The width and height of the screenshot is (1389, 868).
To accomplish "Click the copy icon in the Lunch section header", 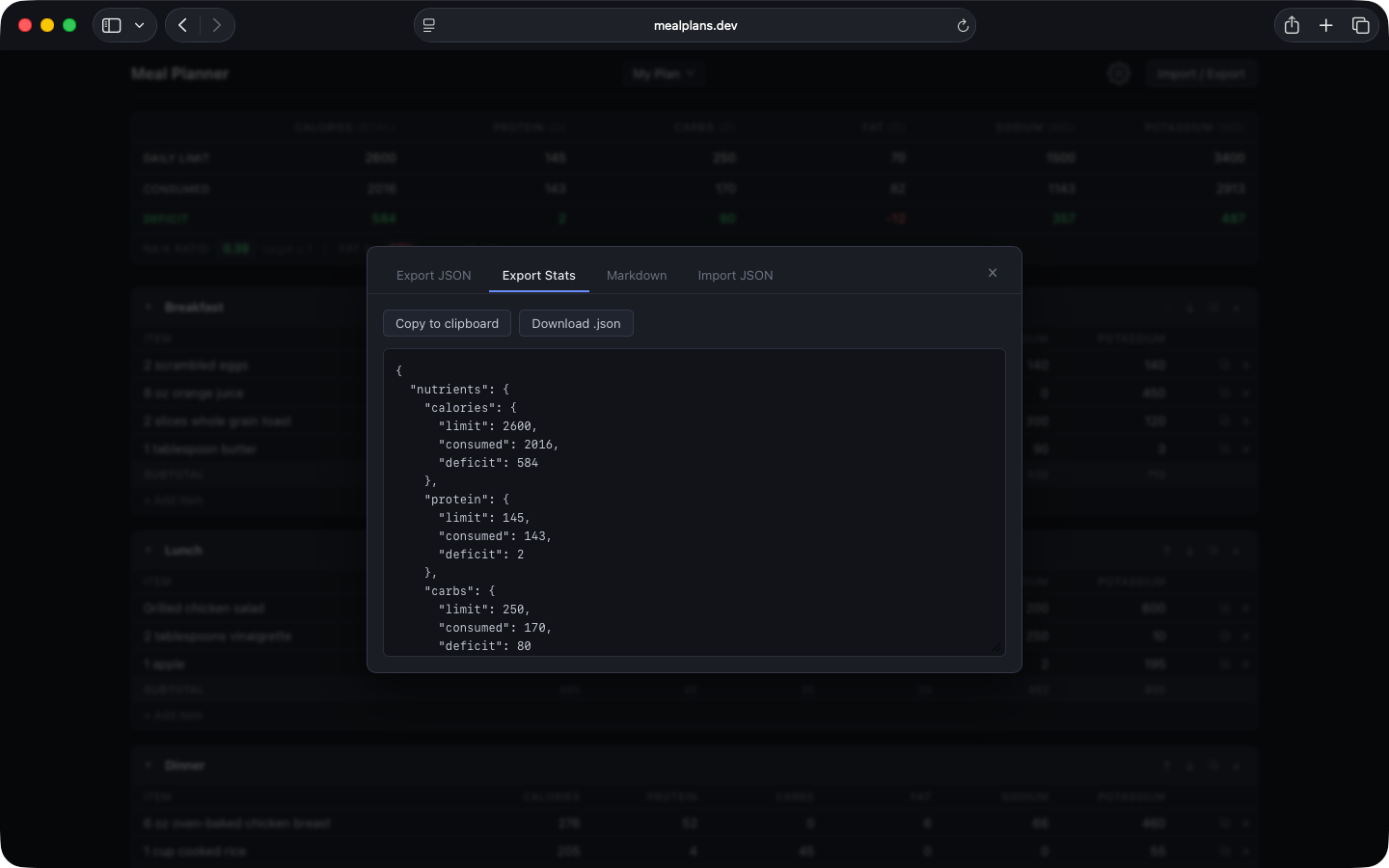I will tap(1213, 551).
